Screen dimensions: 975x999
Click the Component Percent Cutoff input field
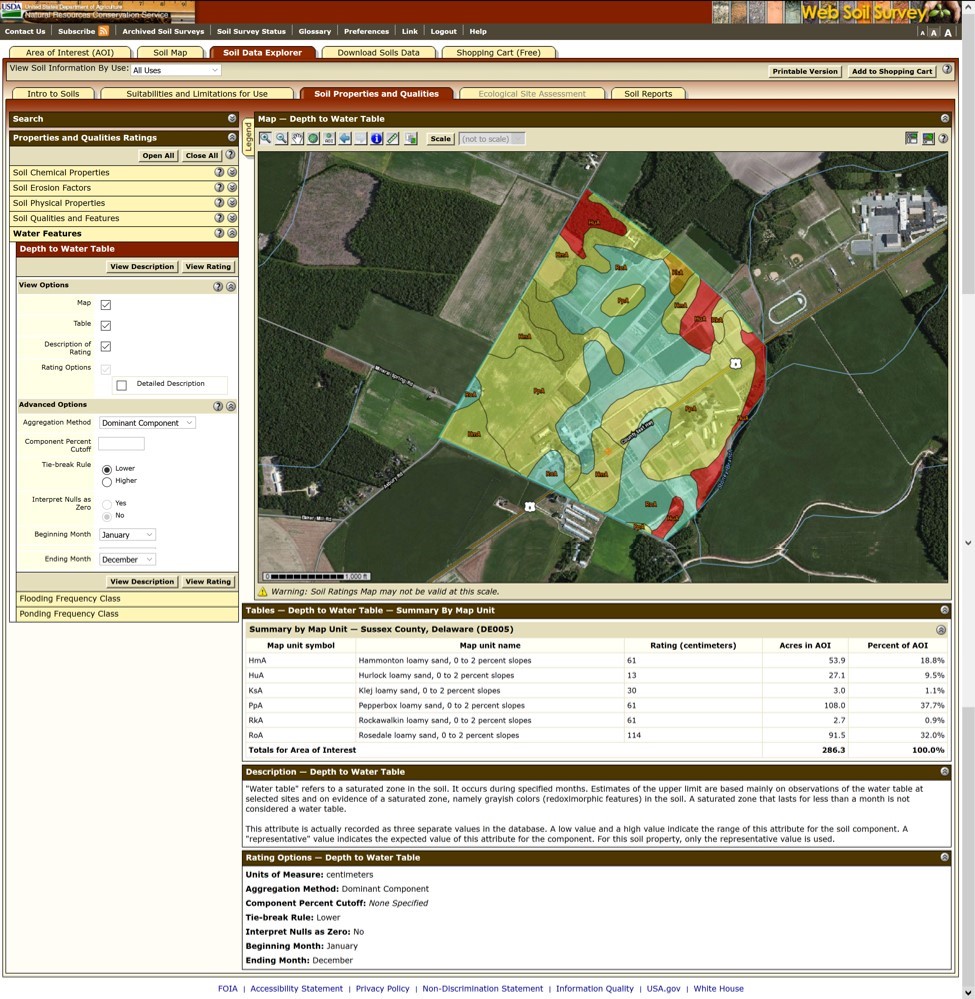coord(121,443)
